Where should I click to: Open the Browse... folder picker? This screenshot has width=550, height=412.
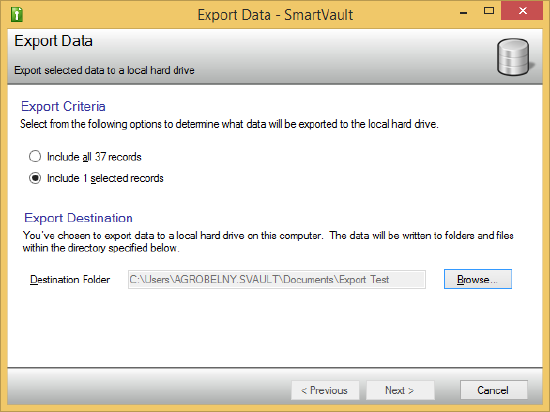pyautogui.click(x=478, y=279)
